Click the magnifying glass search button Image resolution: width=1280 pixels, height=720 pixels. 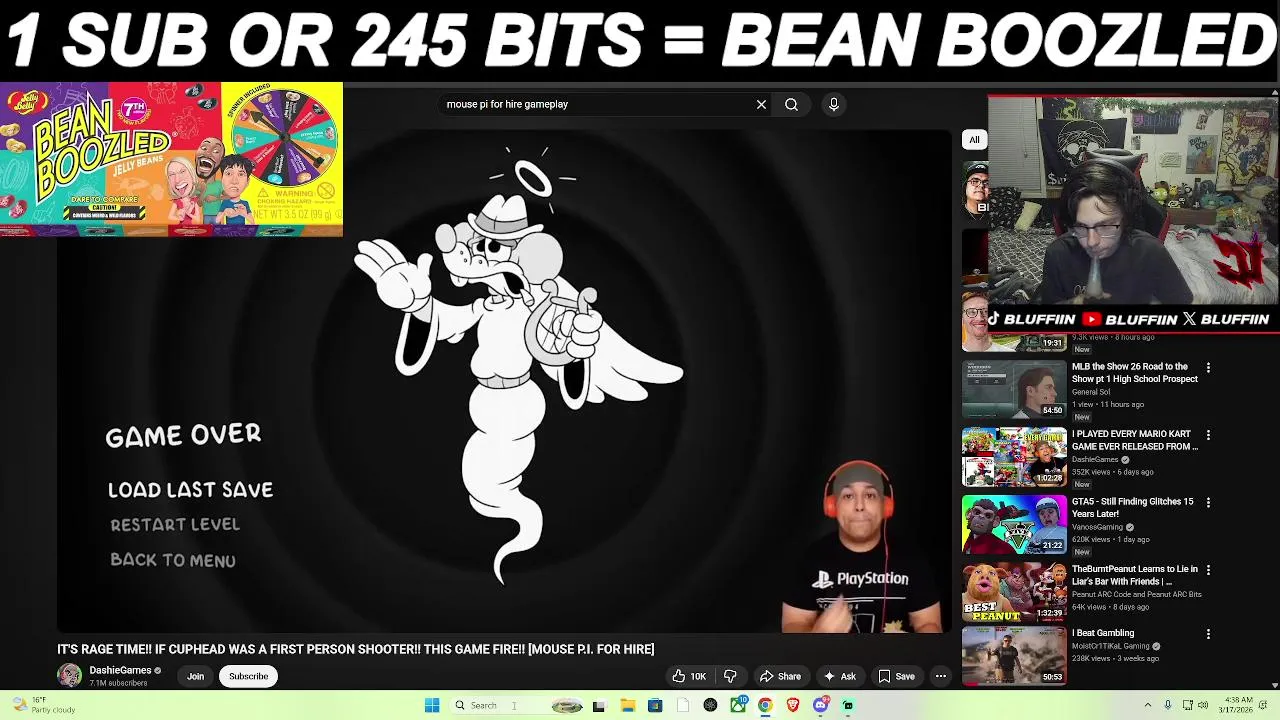[791, 104]
